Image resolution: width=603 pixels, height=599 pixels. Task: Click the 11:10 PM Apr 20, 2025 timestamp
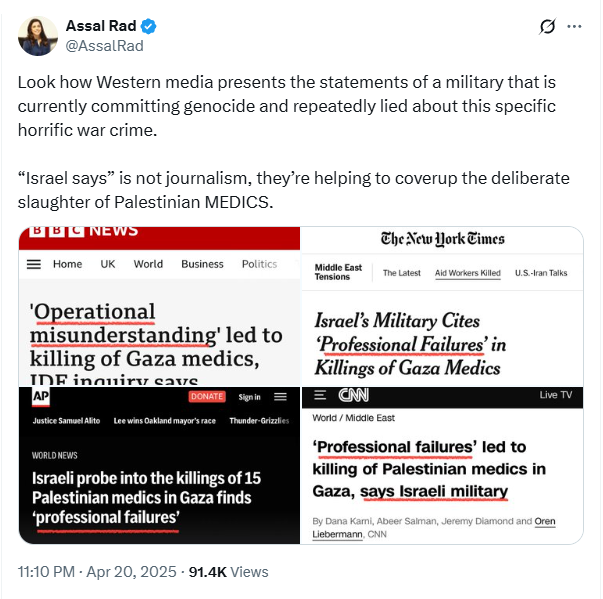point(97,572)
